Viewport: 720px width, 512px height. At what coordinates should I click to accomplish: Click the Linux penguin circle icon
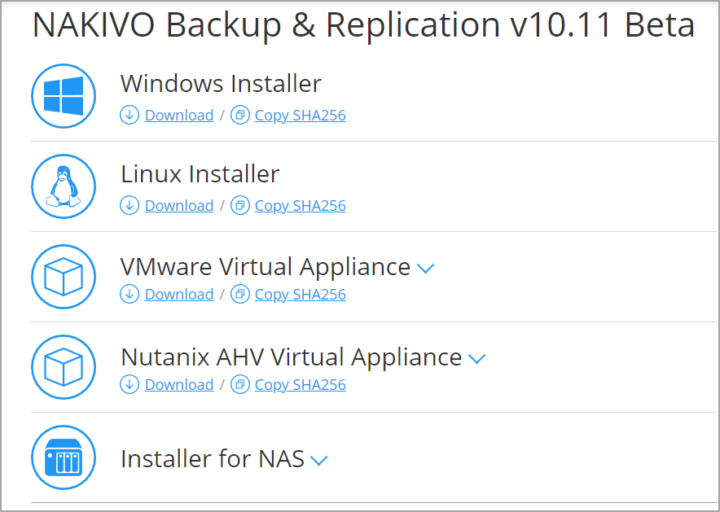tap(63, 186)
